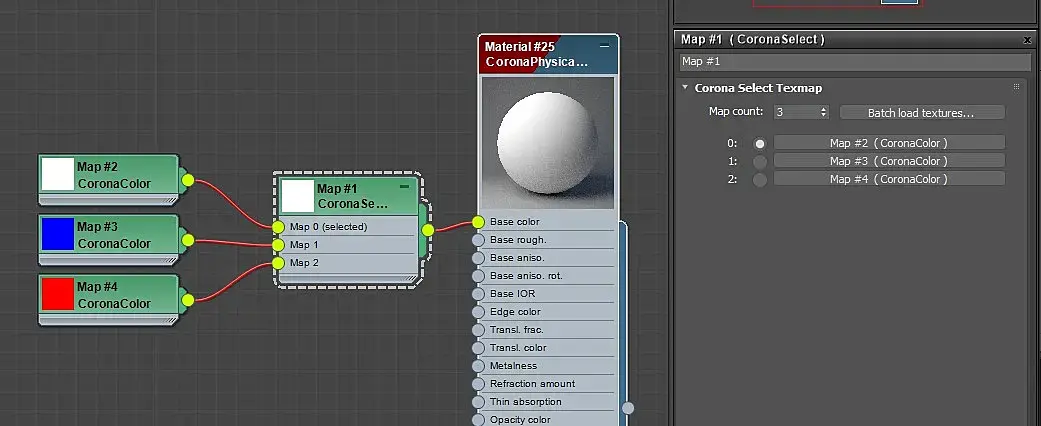Screen dimensions: 1041x426
Task: Click Material #25 output socket
Action: (627, 408)
